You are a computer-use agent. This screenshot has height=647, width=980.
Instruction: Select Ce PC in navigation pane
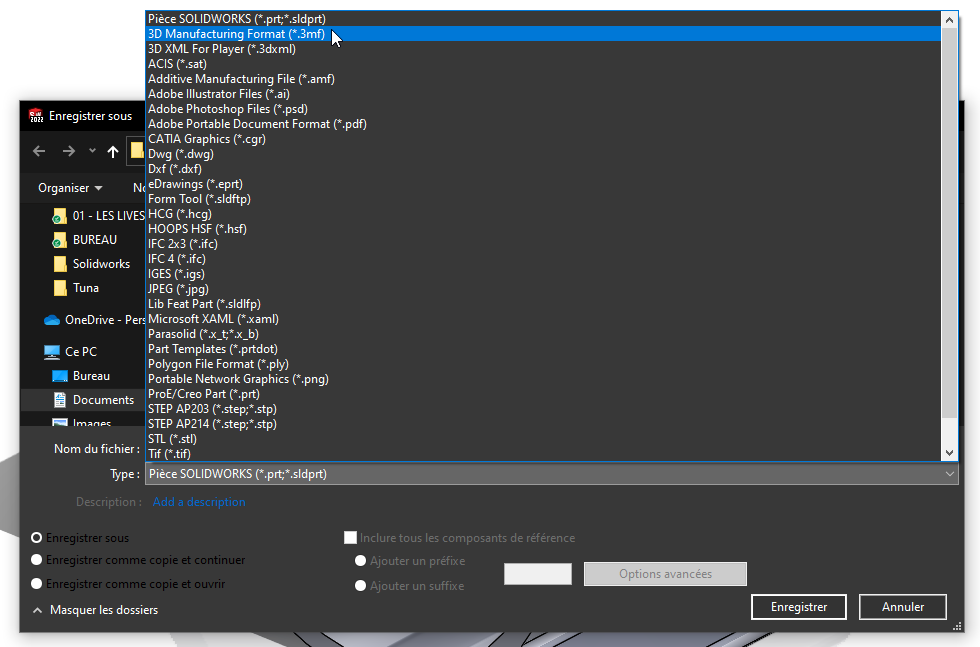71,352
